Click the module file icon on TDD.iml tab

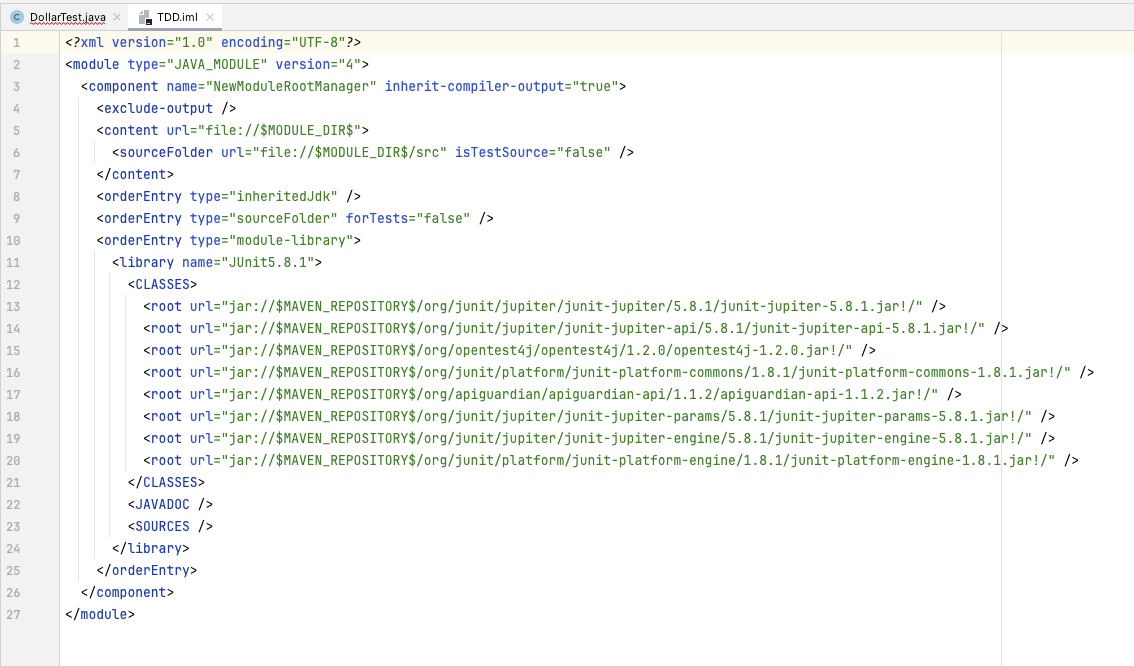(145, 17)
